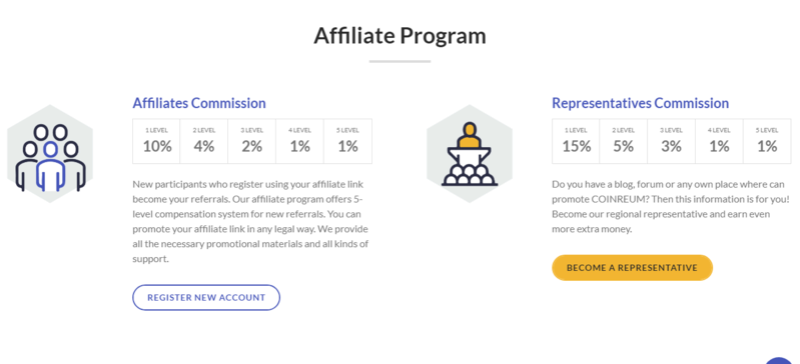Click the representatives speaker podium icon
This screenshot has width=800, height=364.
(469, 154)
